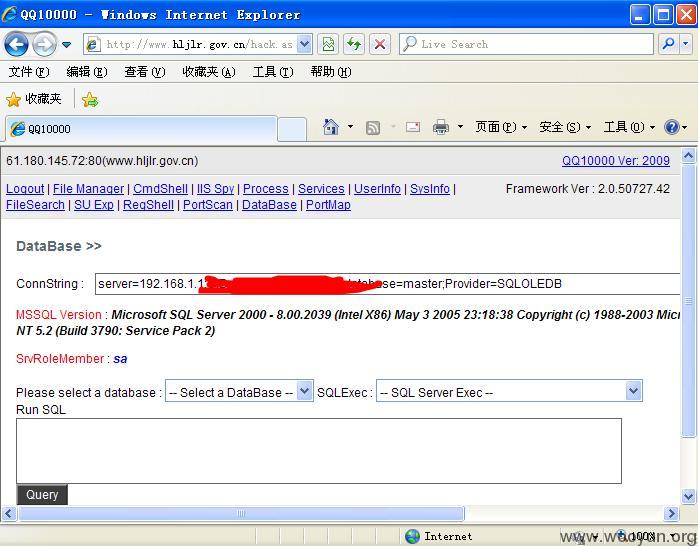698x546 pixels.
Task: Open the Process link
Action: tap(266, 189)
